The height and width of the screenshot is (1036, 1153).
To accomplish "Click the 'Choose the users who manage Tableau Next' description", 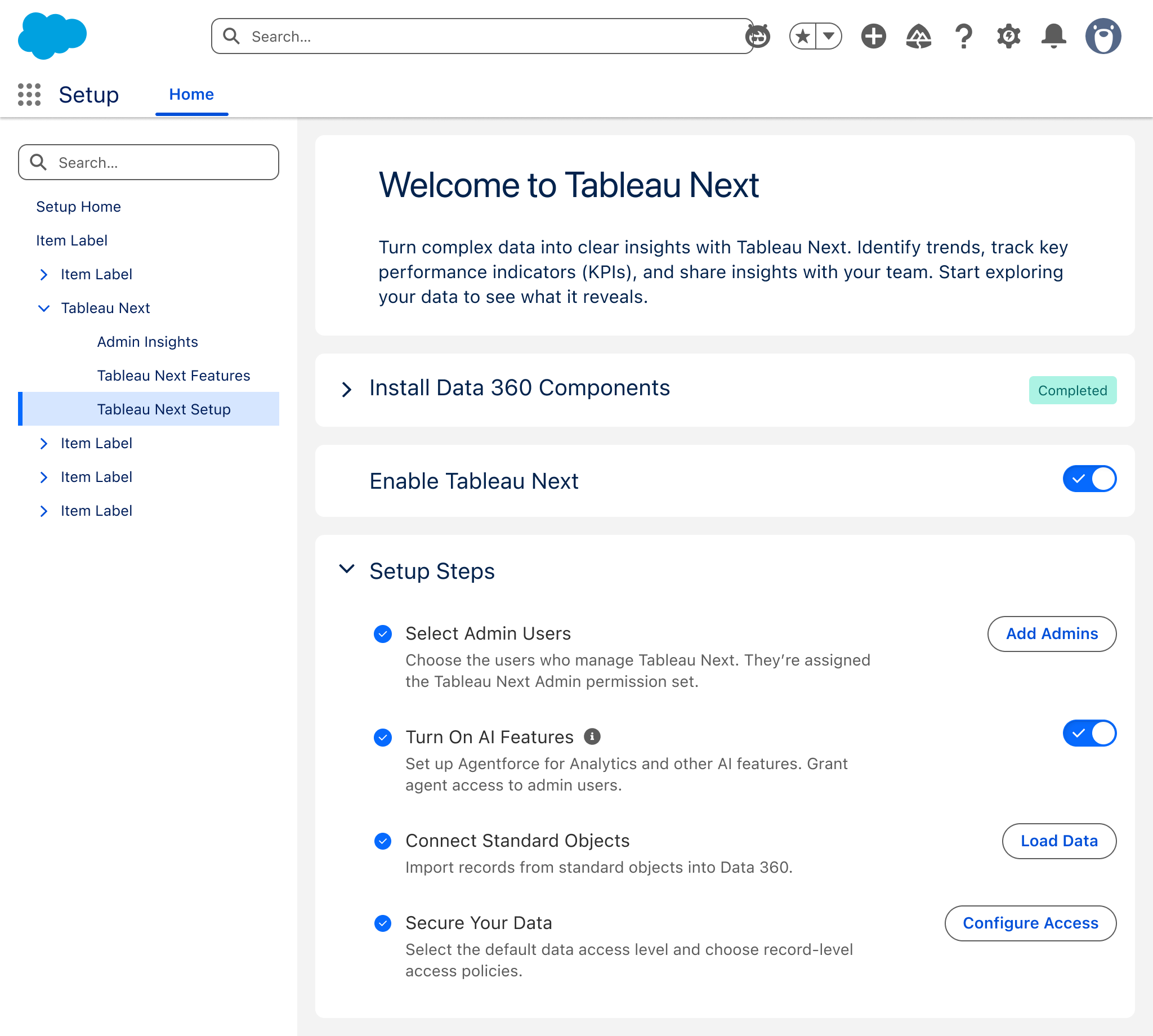I will point(638,671).
